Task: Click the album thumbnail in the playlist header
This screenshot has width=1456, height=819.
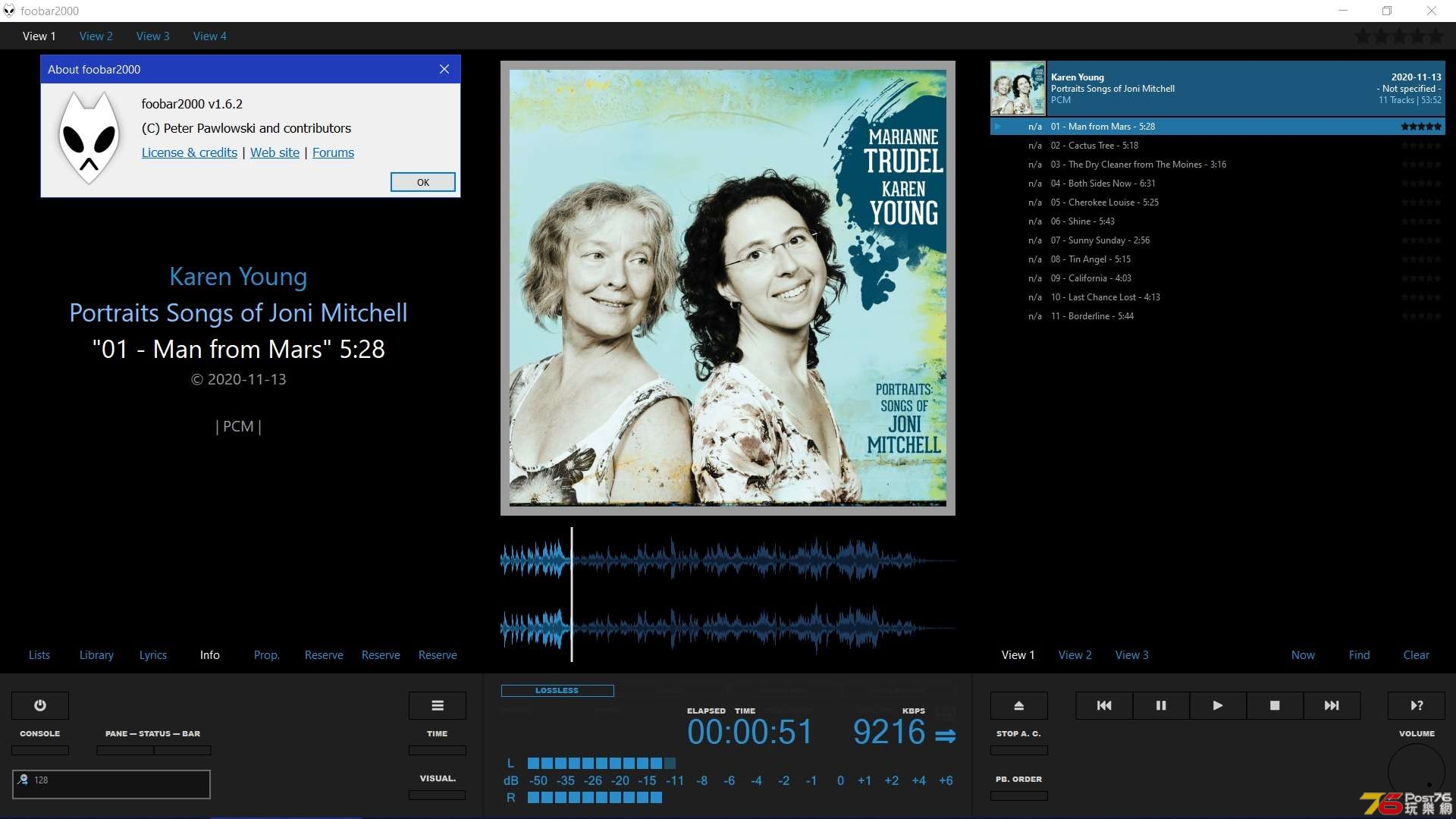Action: coord(1018,88)
